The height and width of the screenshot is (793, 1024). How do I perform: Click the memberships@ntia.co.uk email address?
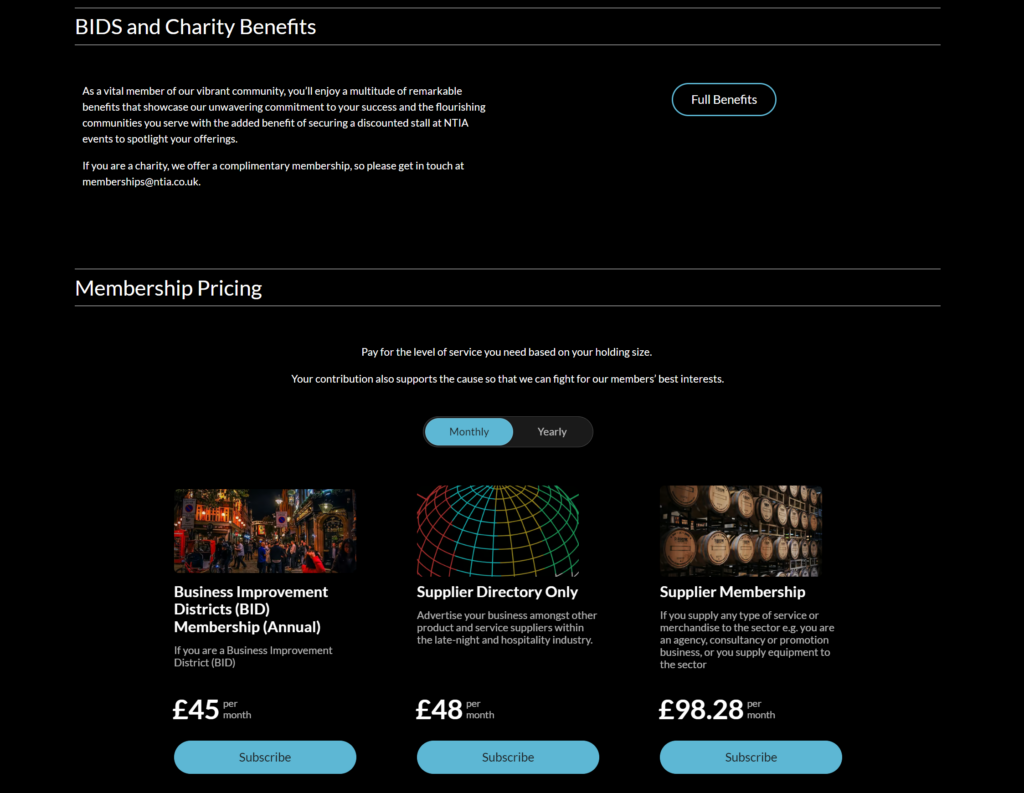click(x=140, y=182)
